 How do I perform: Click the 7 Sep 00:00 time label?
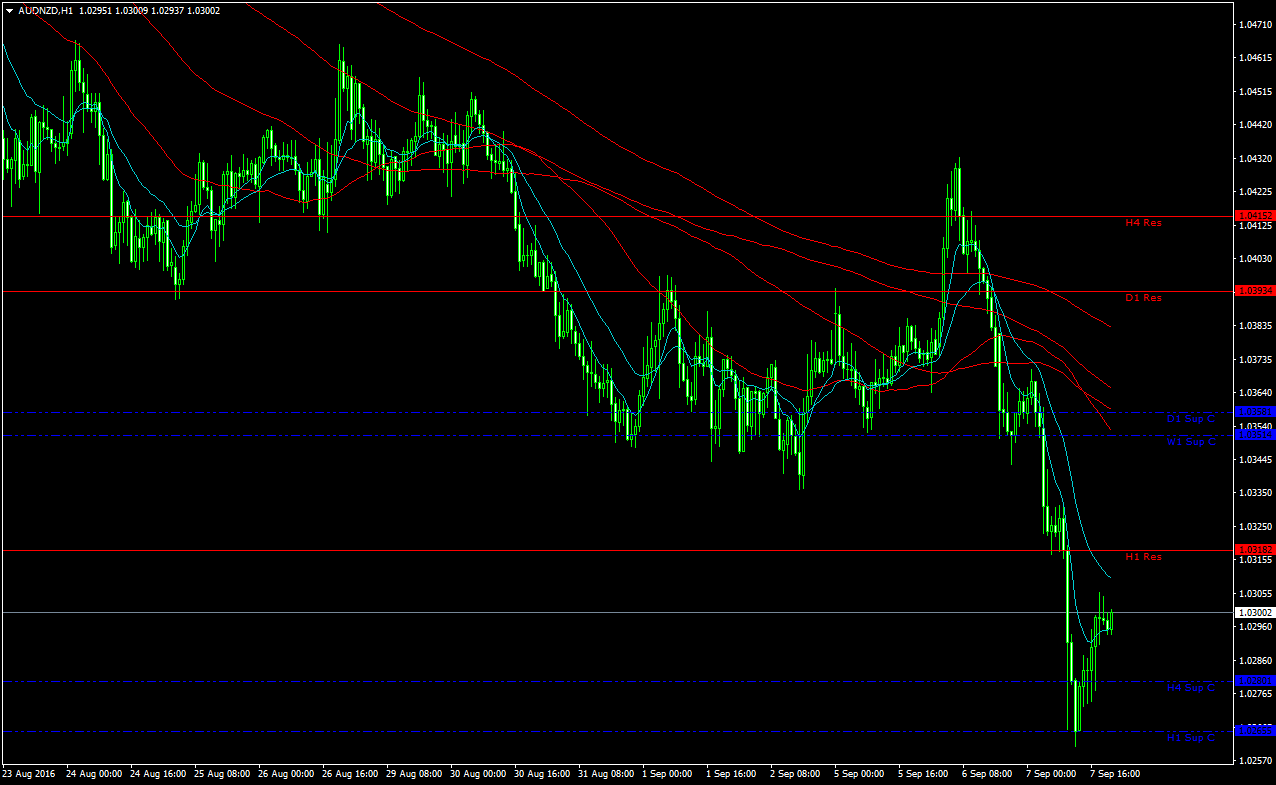point(1051,774)
